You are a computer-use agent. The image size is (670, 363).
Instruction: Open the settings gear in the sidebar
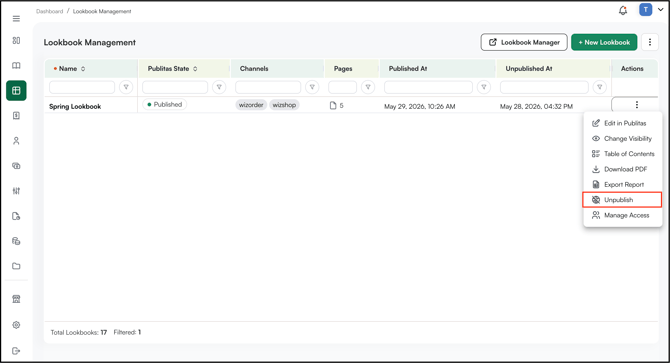click(16, 325)
